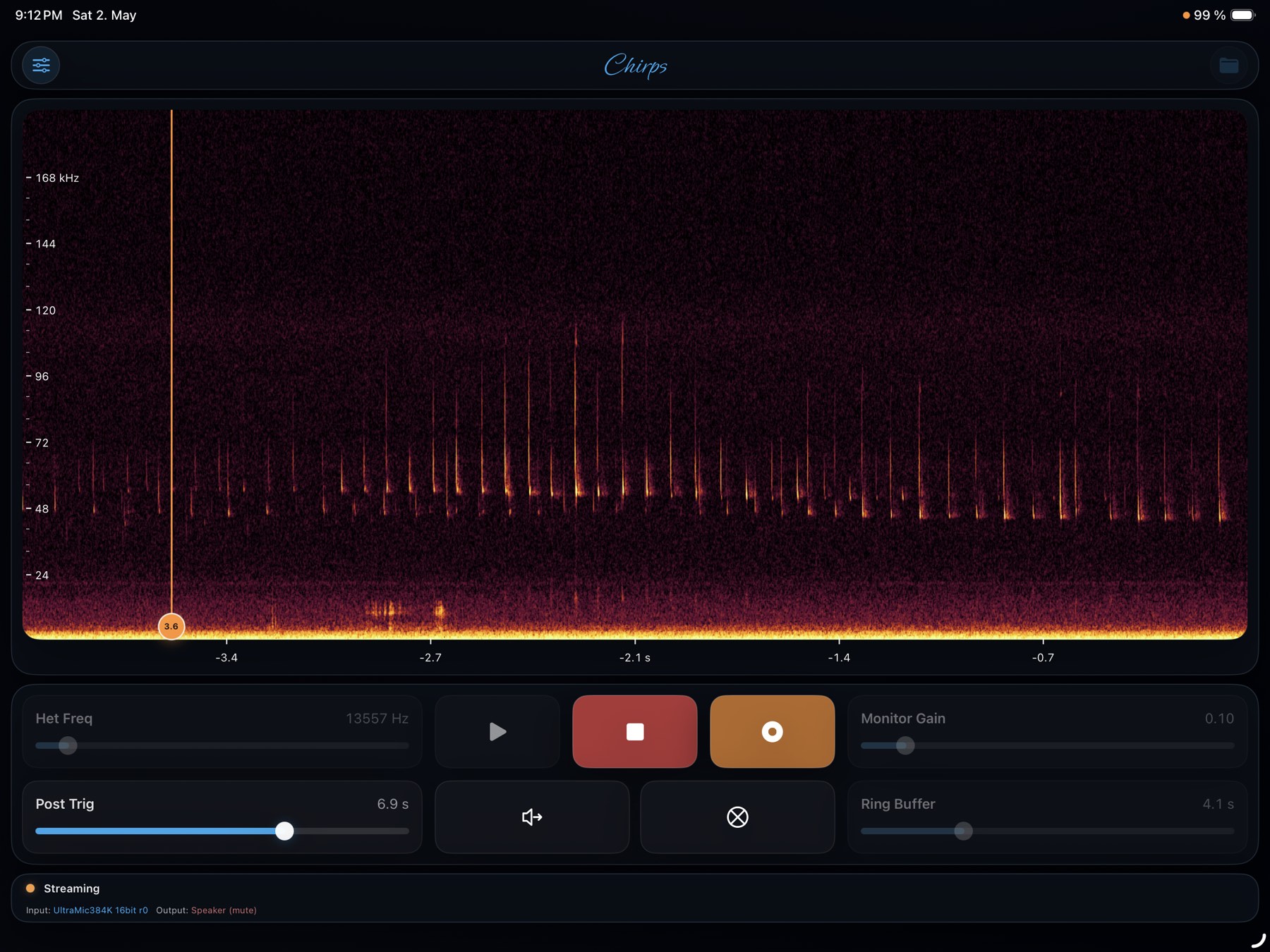This screenshot has width=1270, height=952.
Task: Click the -2.7 time axis label
Action: [430, 657]
